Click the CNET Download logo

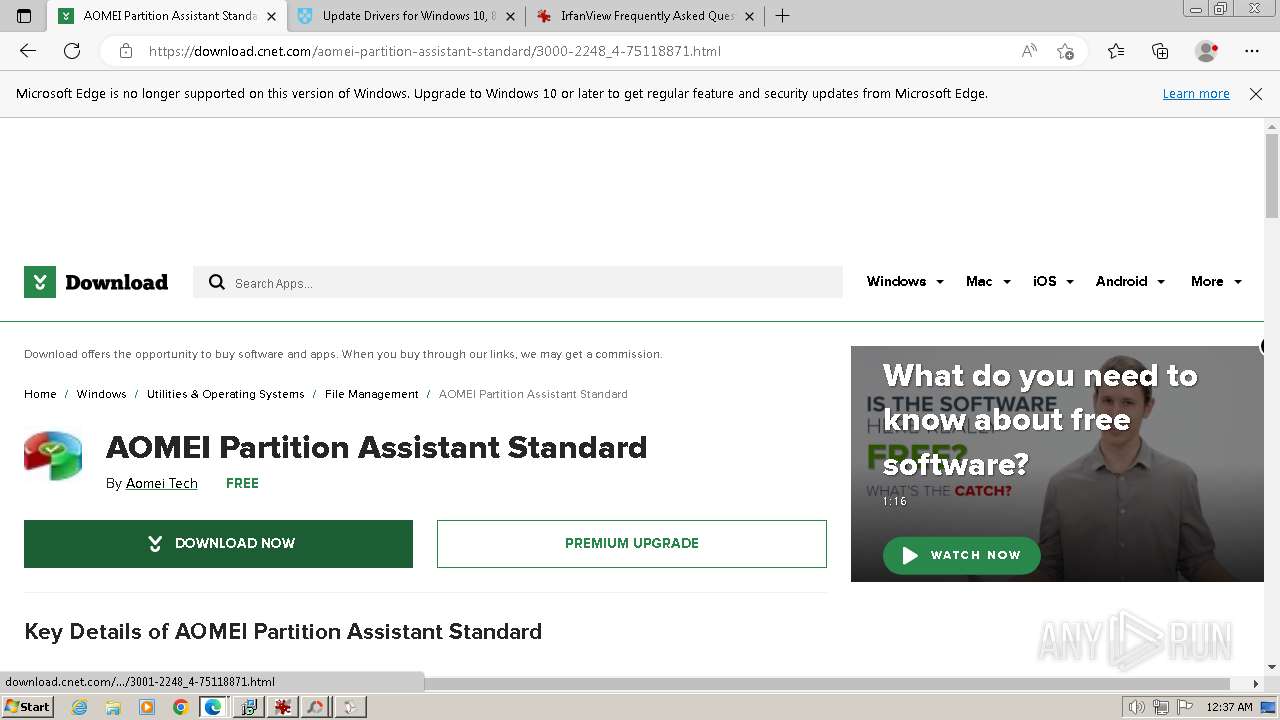pos(96,282)
